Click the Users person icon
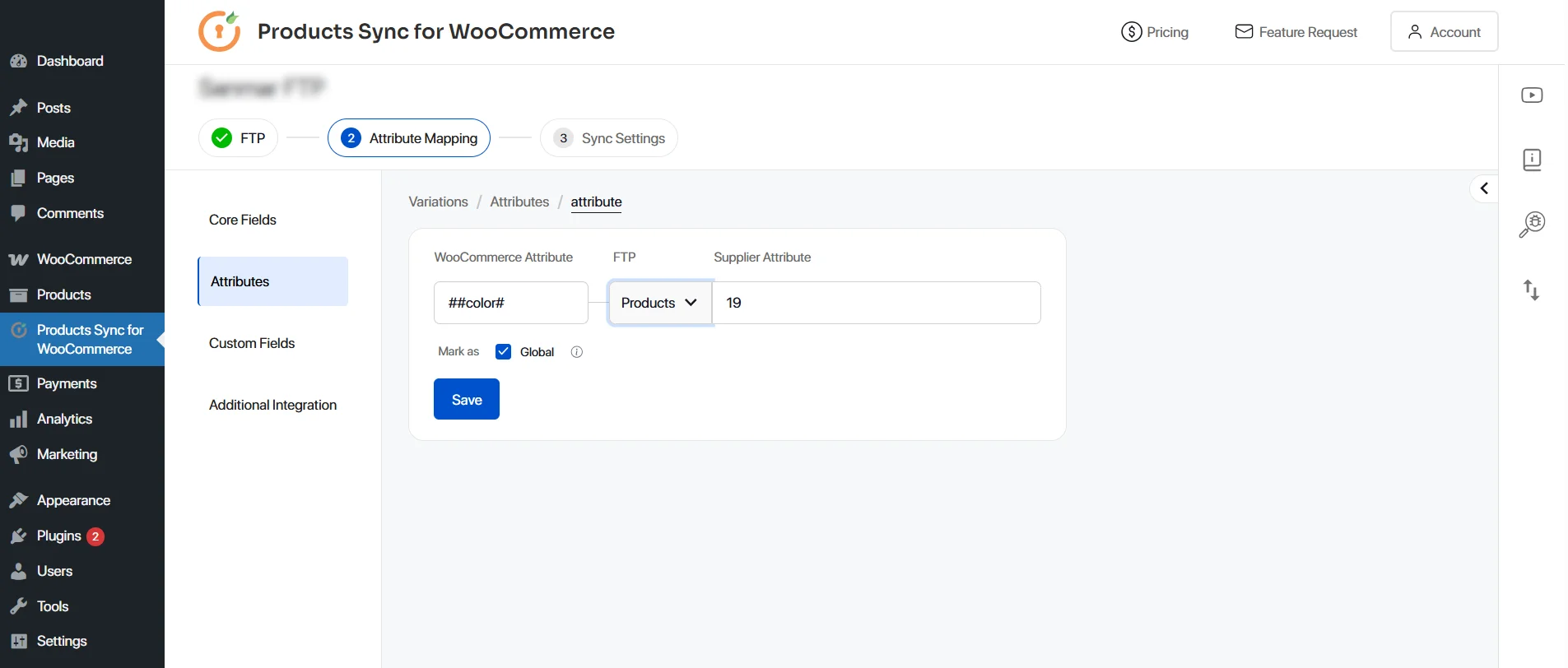The height and width of the screenshot is (668, 1568). point(18,571)
